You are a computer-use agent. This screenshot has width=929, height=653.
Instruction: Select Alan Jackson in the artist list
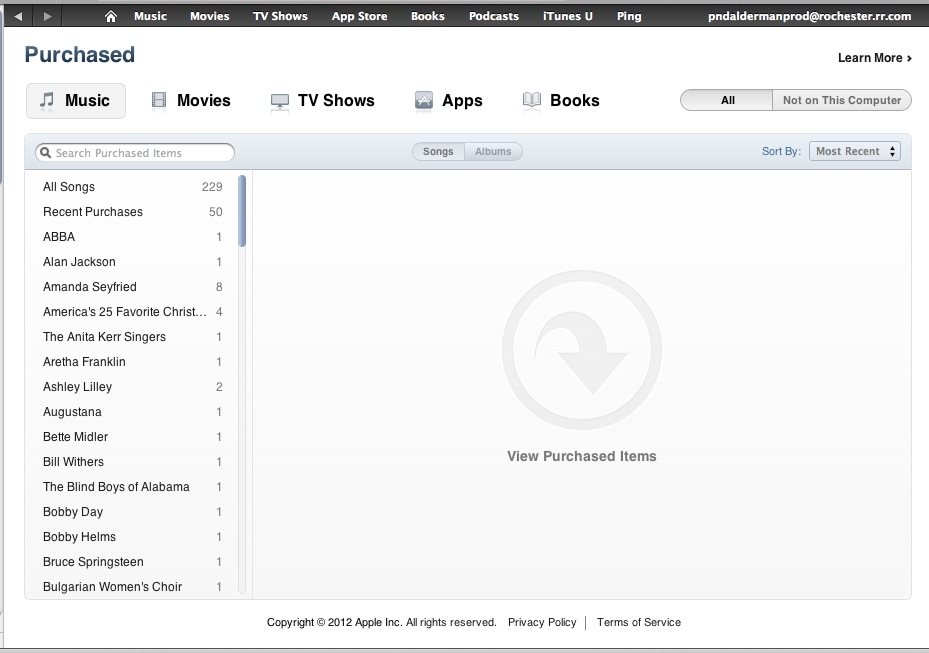coord(133,261)
